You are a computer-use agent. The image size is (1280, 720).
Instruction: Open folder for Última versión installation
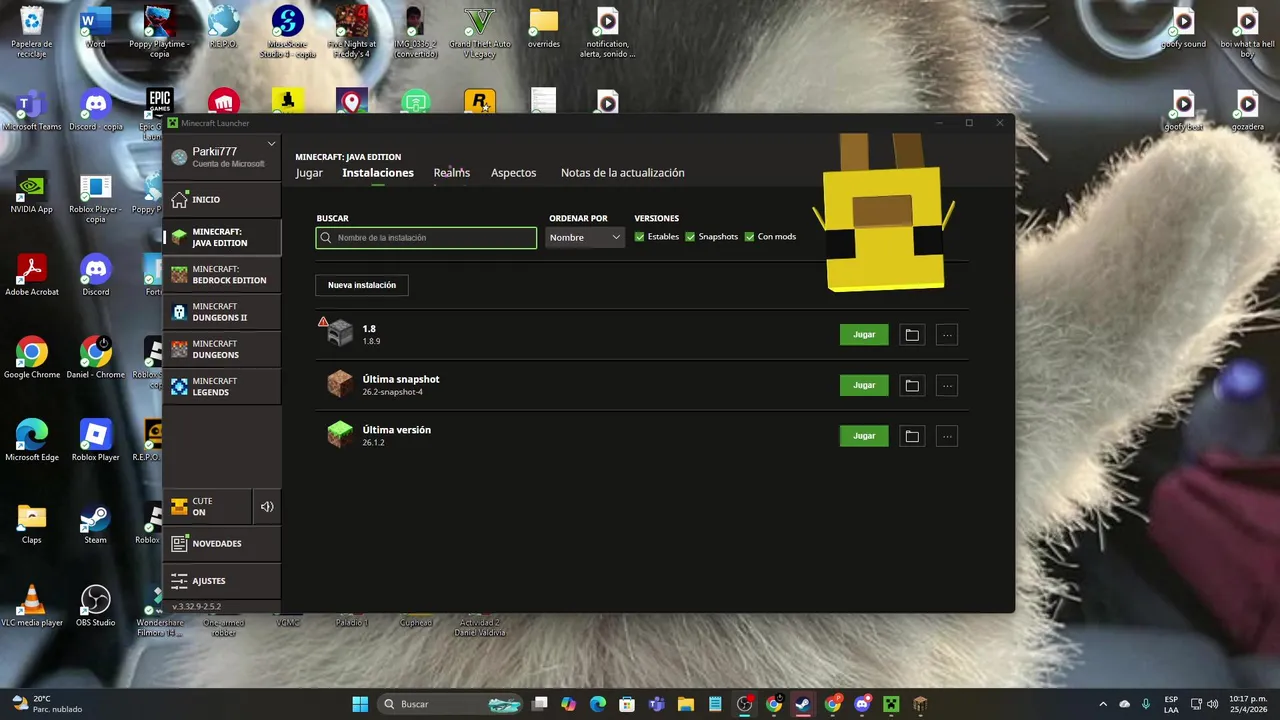[911, 436]
